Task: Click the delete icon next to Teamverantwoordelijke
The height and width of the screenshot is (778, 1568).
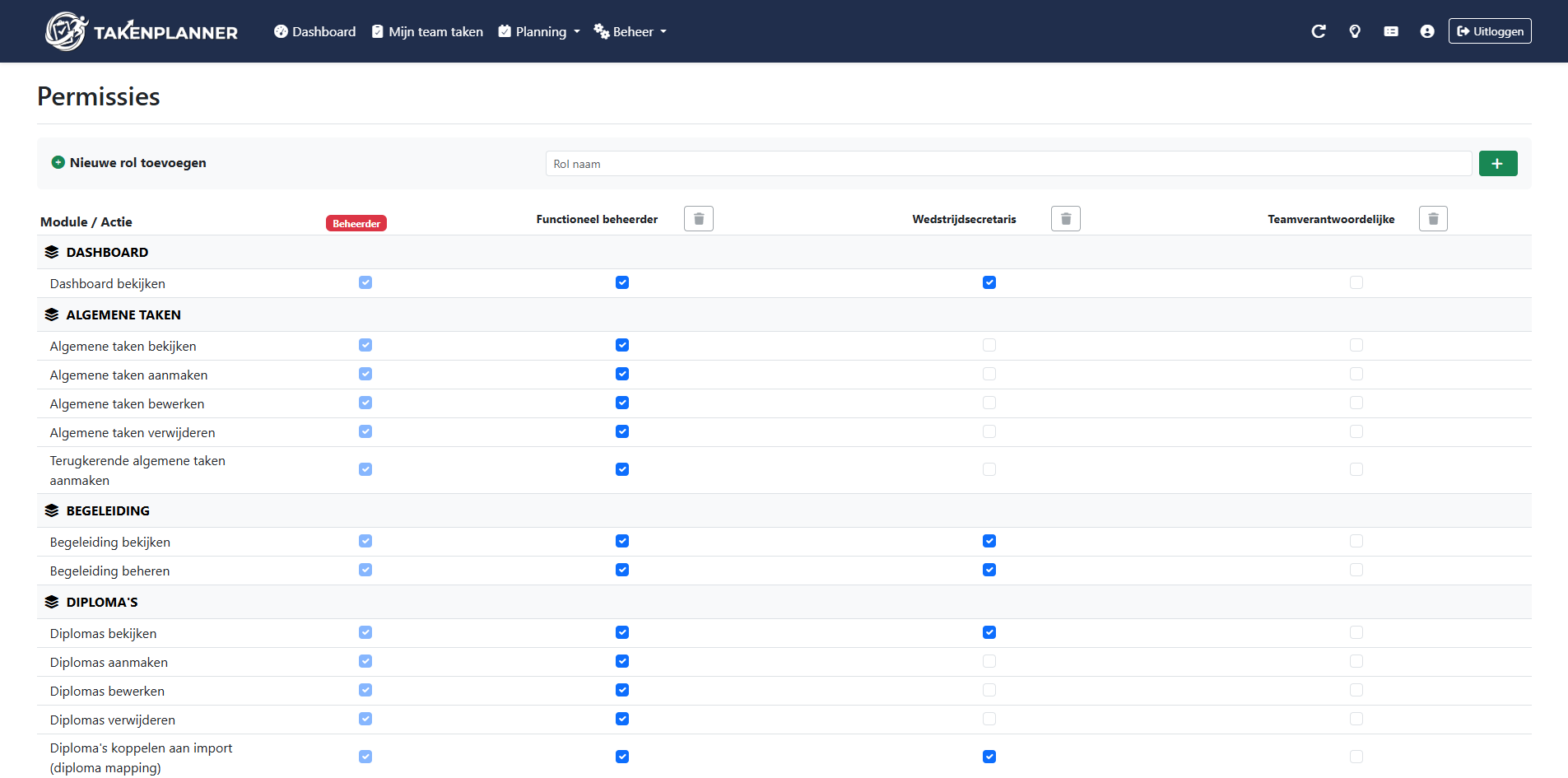Action: coord(1433,218)
